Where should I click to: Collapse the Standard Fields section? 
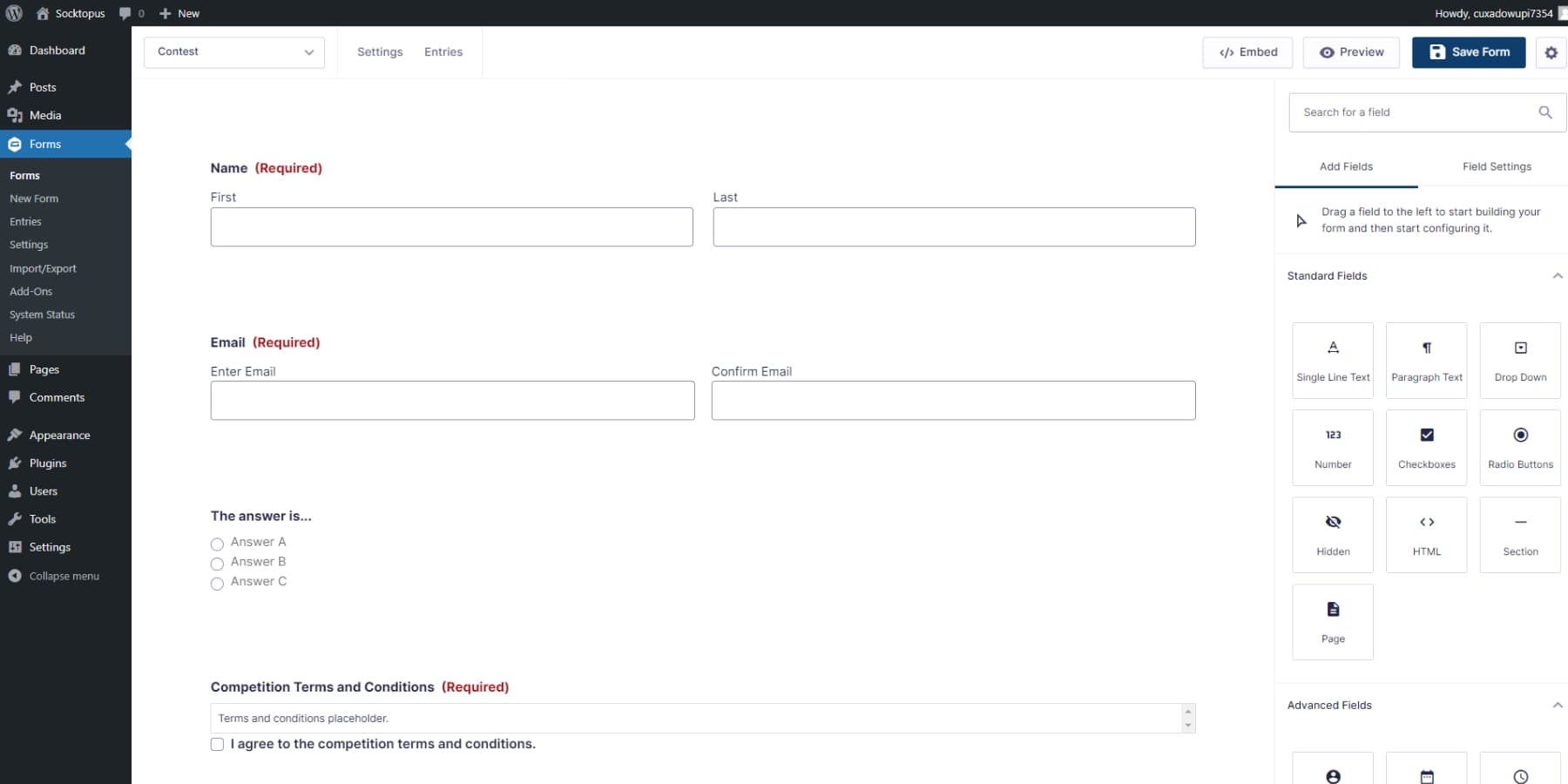coord(1558,275)
